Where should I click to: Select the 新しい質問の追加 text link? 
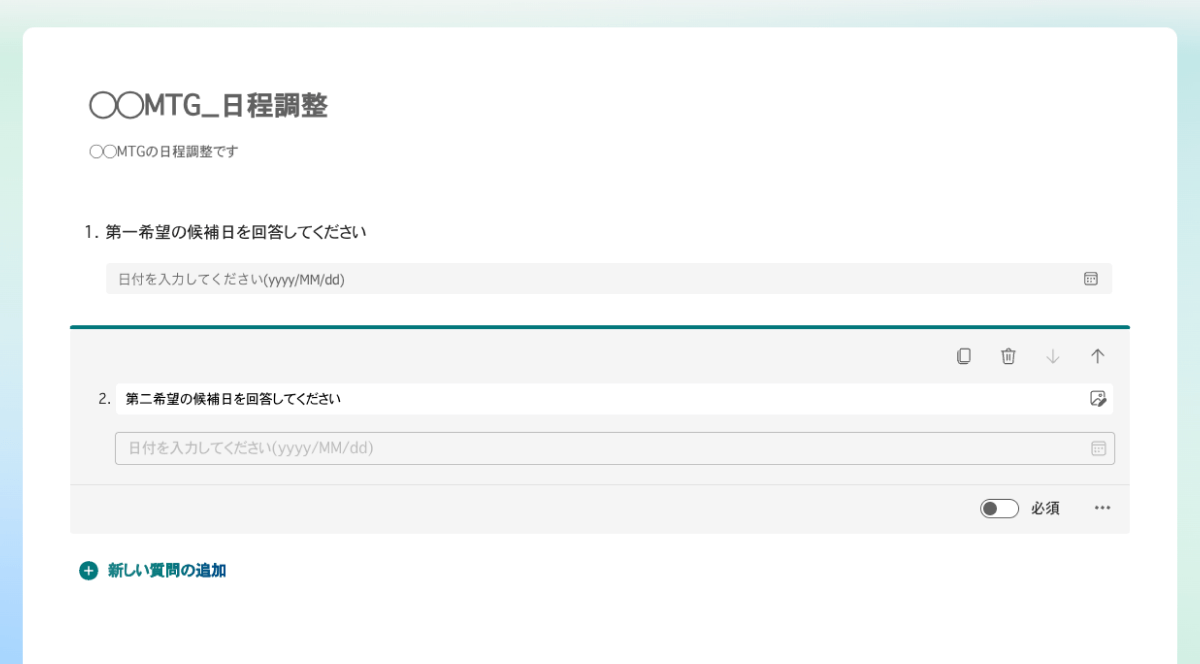(x=167, y=571)
